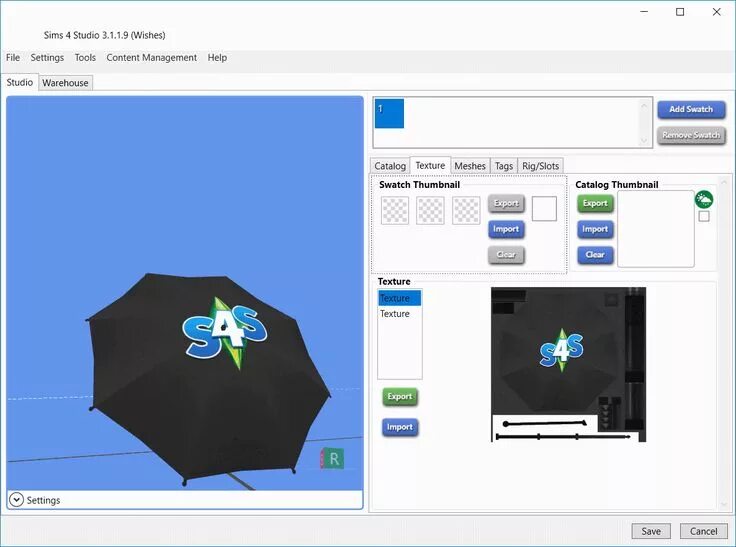Select the Texture tab
The height and width of the screenshot is (547, 736).
pos(430,165)
